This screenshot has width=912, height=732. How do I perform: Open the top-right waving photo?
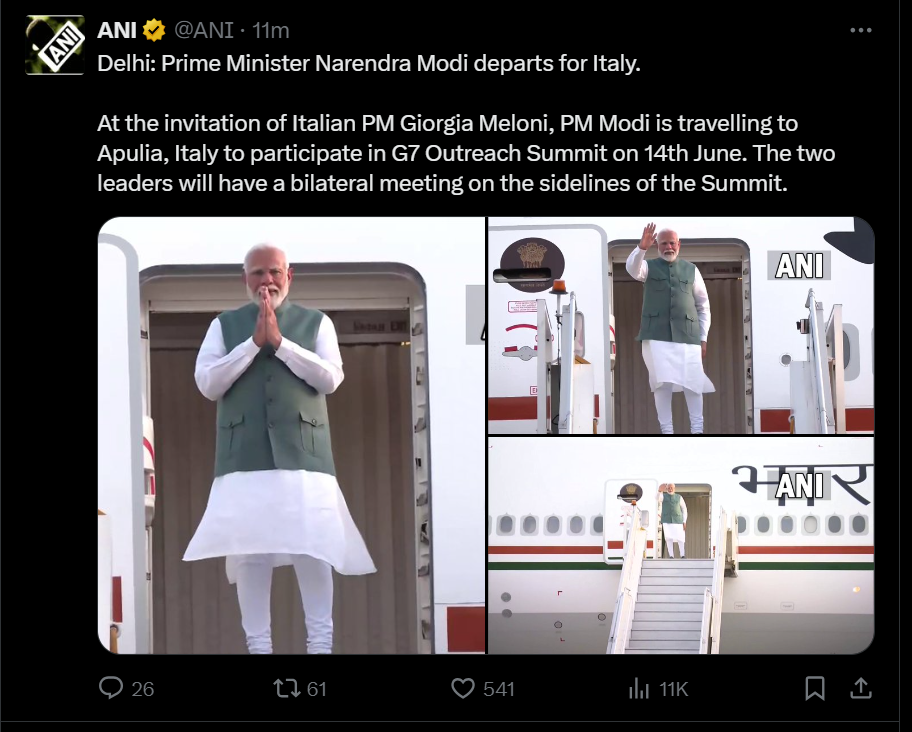(x=680, y=325)
